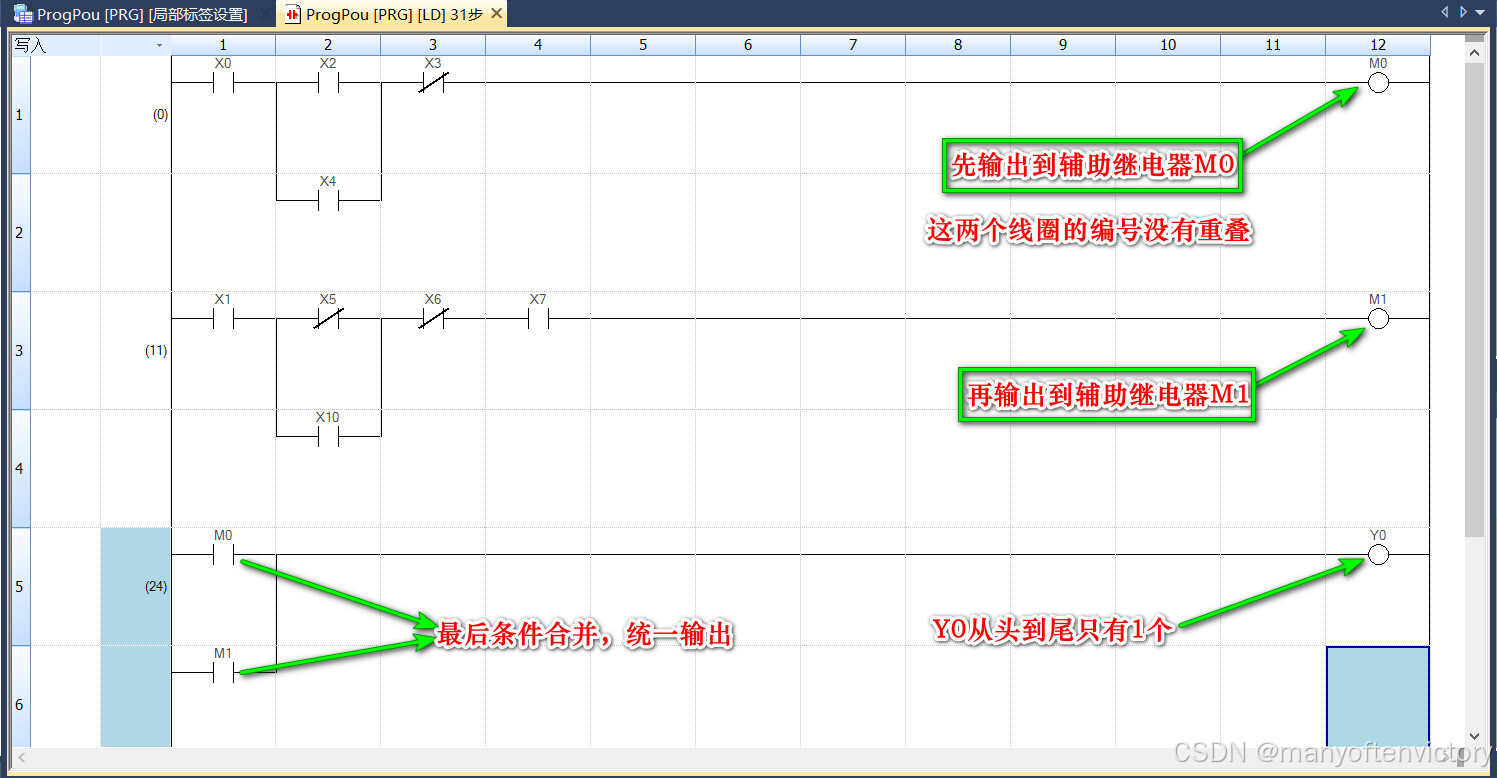Click column header 6

[x=748, y=45]
